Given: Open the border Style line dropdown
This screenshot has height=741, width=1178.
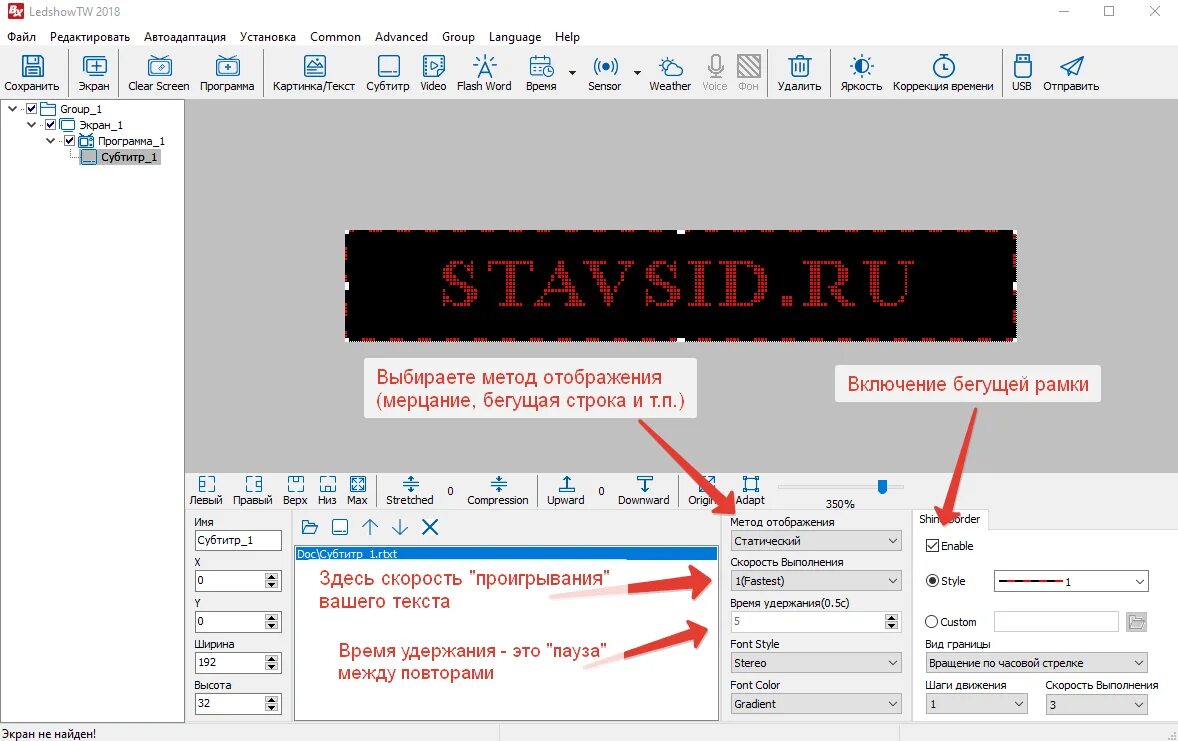Looking at the screenshot, I should [x=1071, y=581].
